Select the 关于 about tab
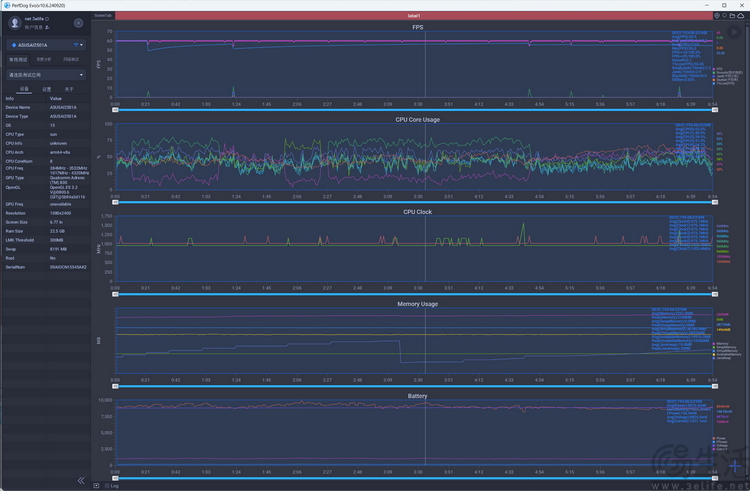750x491 pixels. click(x=69, y=89)
